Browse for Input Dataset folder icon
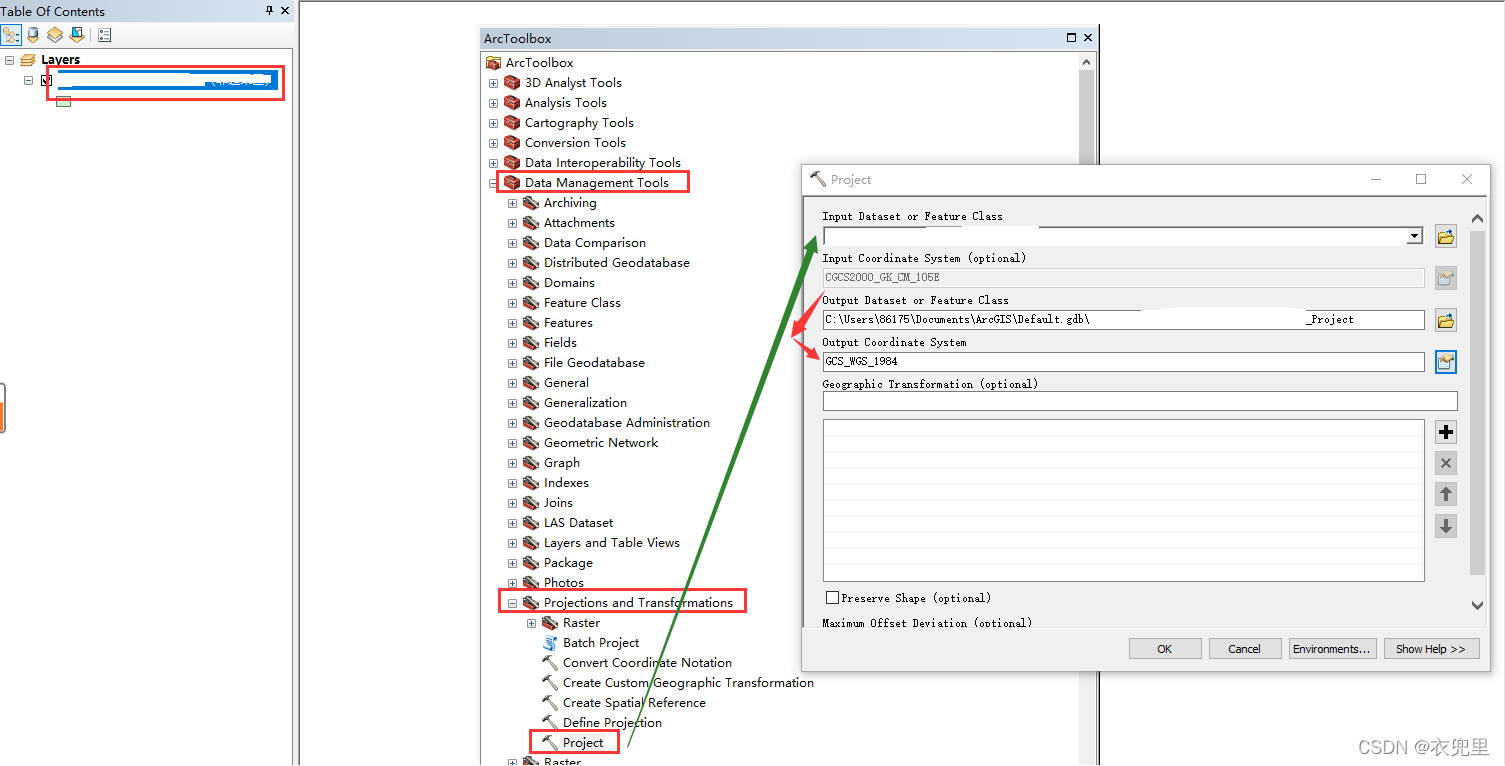 coord(1445,237)
